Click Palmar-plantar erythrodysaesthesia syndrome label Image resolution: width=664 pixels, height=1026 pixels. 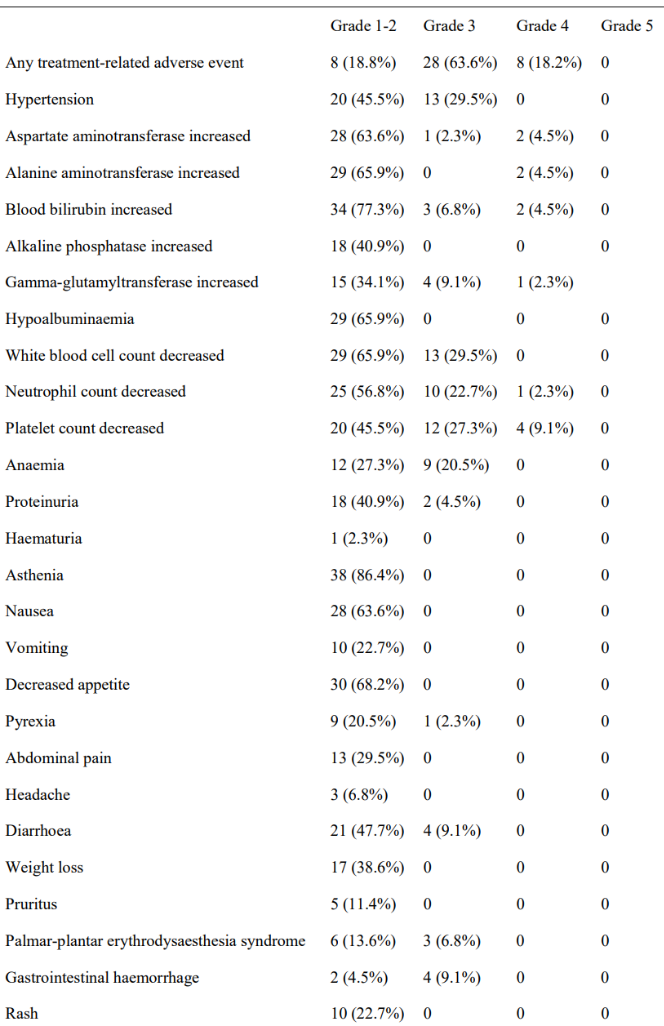click(x=156, y=941)
